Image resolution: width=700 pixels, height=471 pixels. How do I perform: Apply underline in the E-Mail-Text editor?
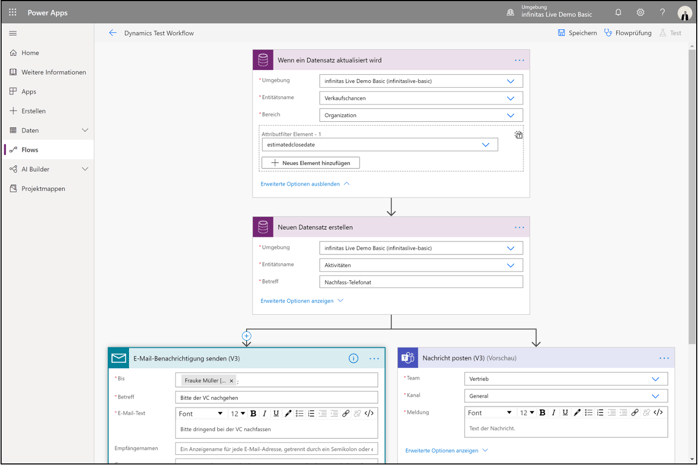coord(276,414)
